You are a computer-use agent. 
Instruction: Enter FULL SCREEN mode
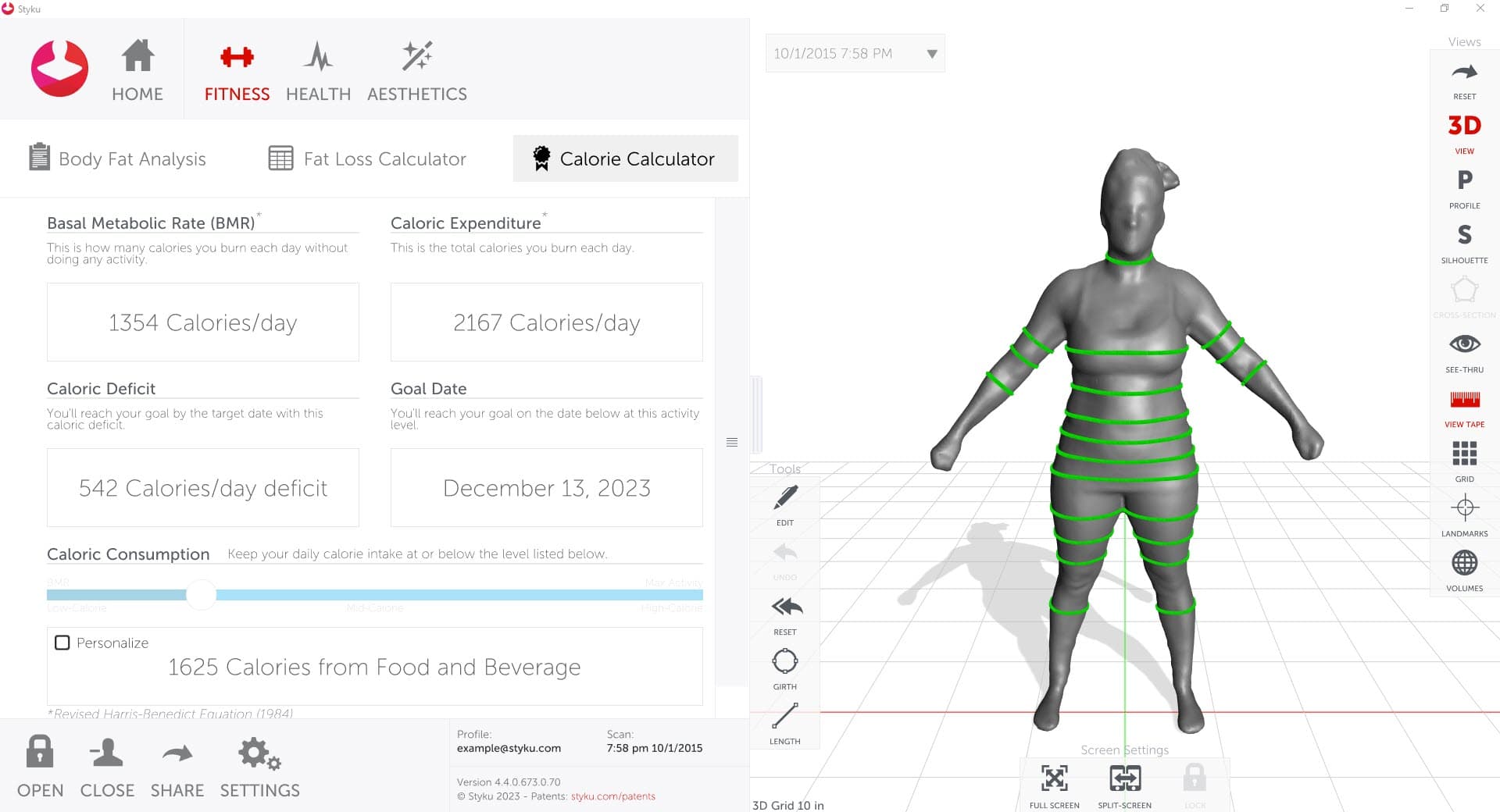(x=1055, y=785)
